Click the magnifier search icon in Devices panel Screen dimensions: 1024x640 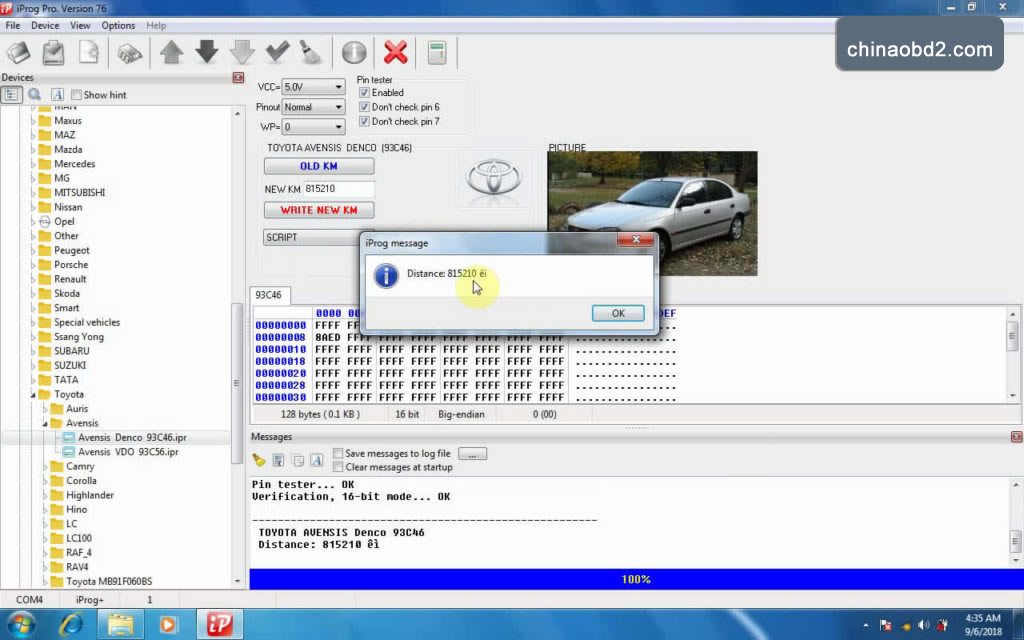click(x=34, y=95)
